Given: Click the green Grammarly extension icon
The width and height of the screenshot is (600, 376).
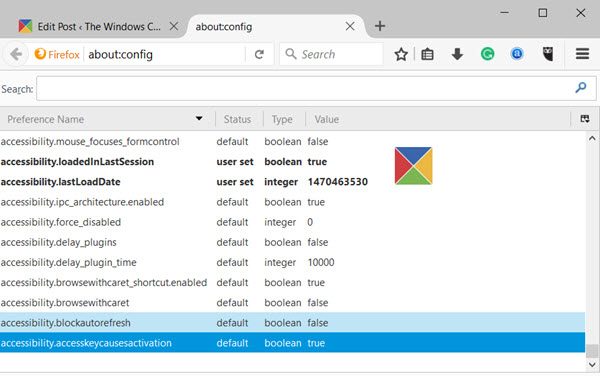Looking at the screenshot, I should pos(487,54).
